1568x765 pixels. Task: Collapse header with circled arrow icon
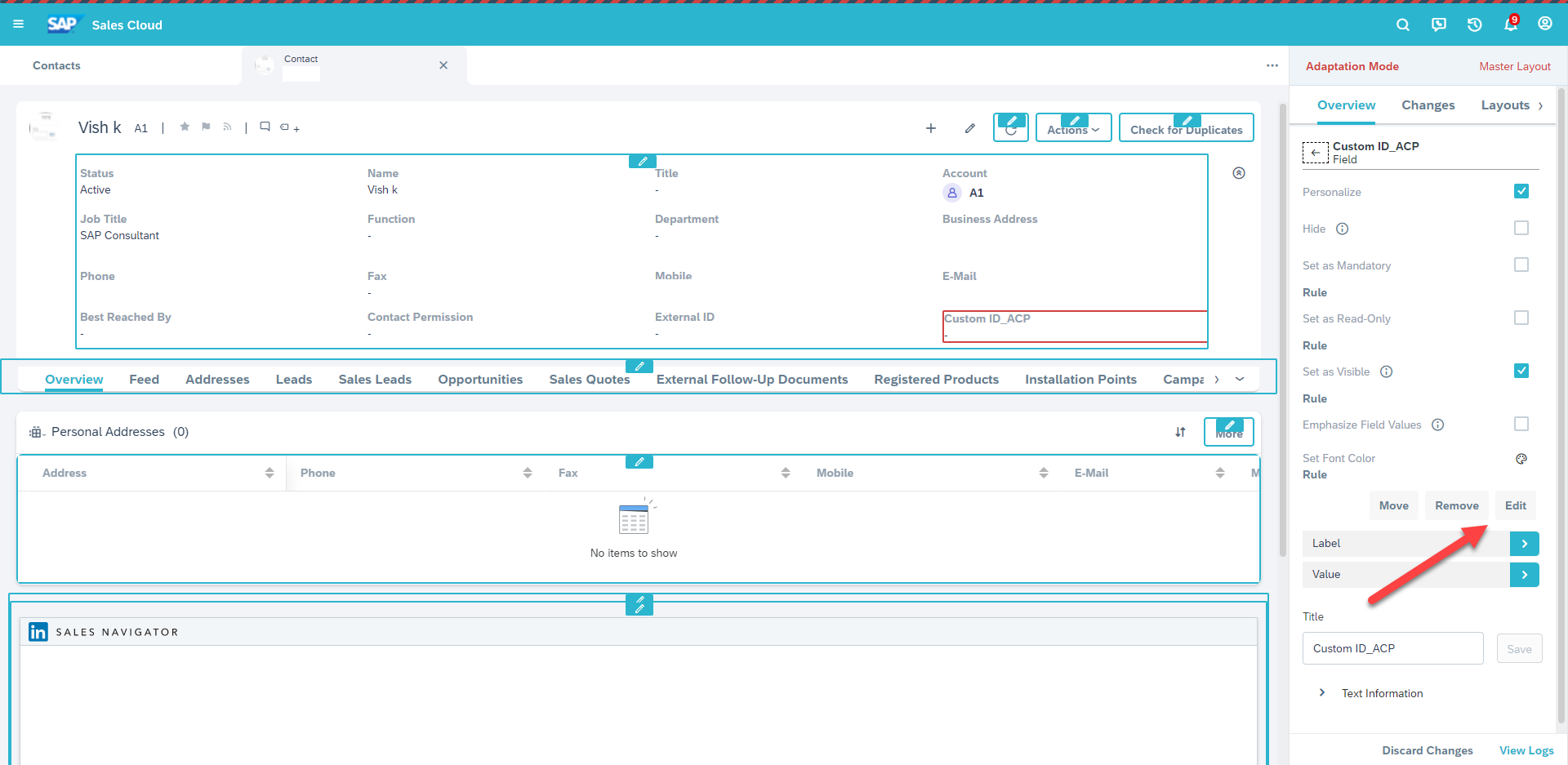click(x=1239, y=173)
